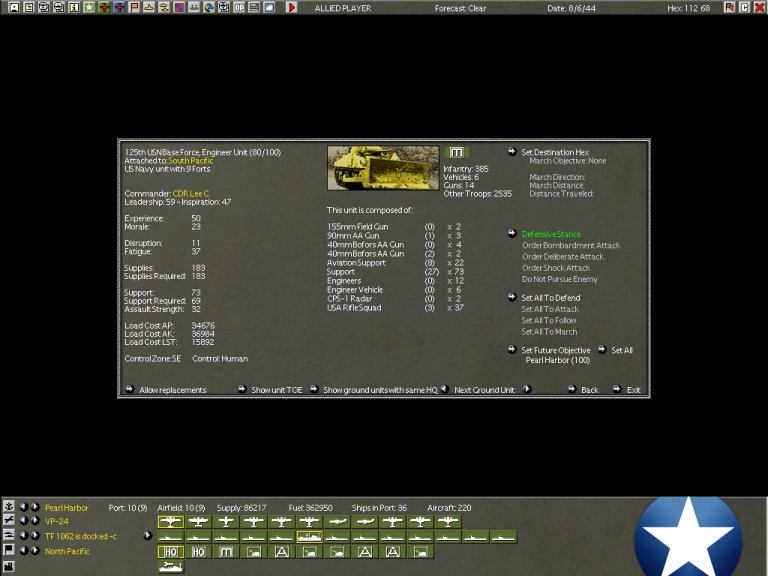768x576 pixels.
Task: Toggle Allow replacements for this unit
Action: 172,390
